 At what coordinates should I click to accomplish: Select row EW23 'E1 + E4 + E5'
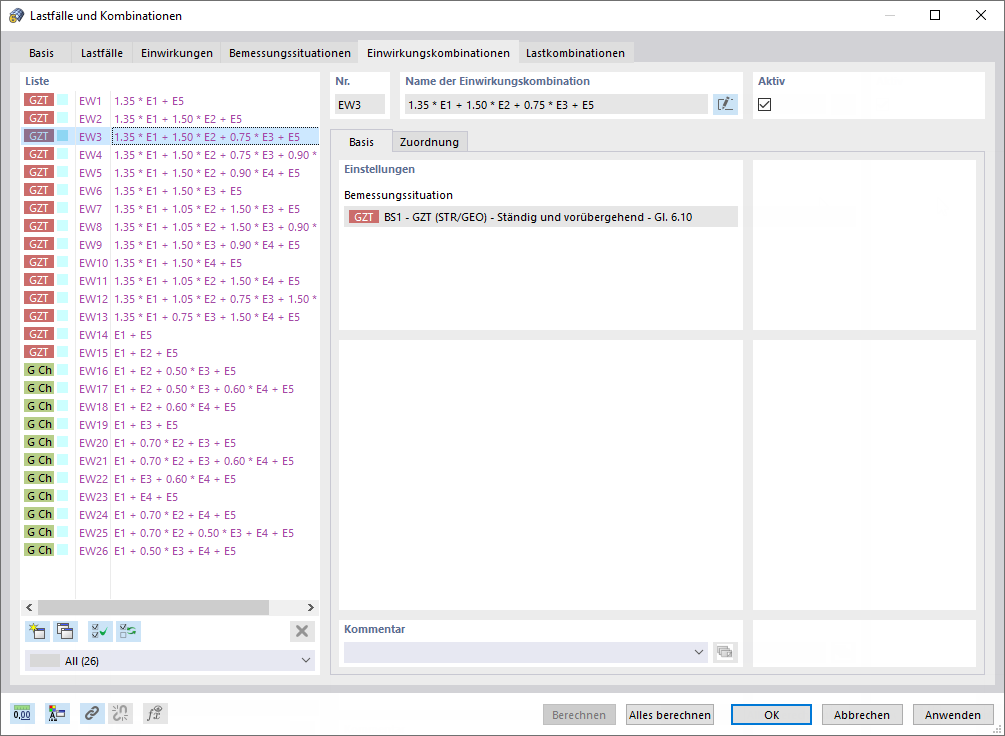(x=170, y=496)
